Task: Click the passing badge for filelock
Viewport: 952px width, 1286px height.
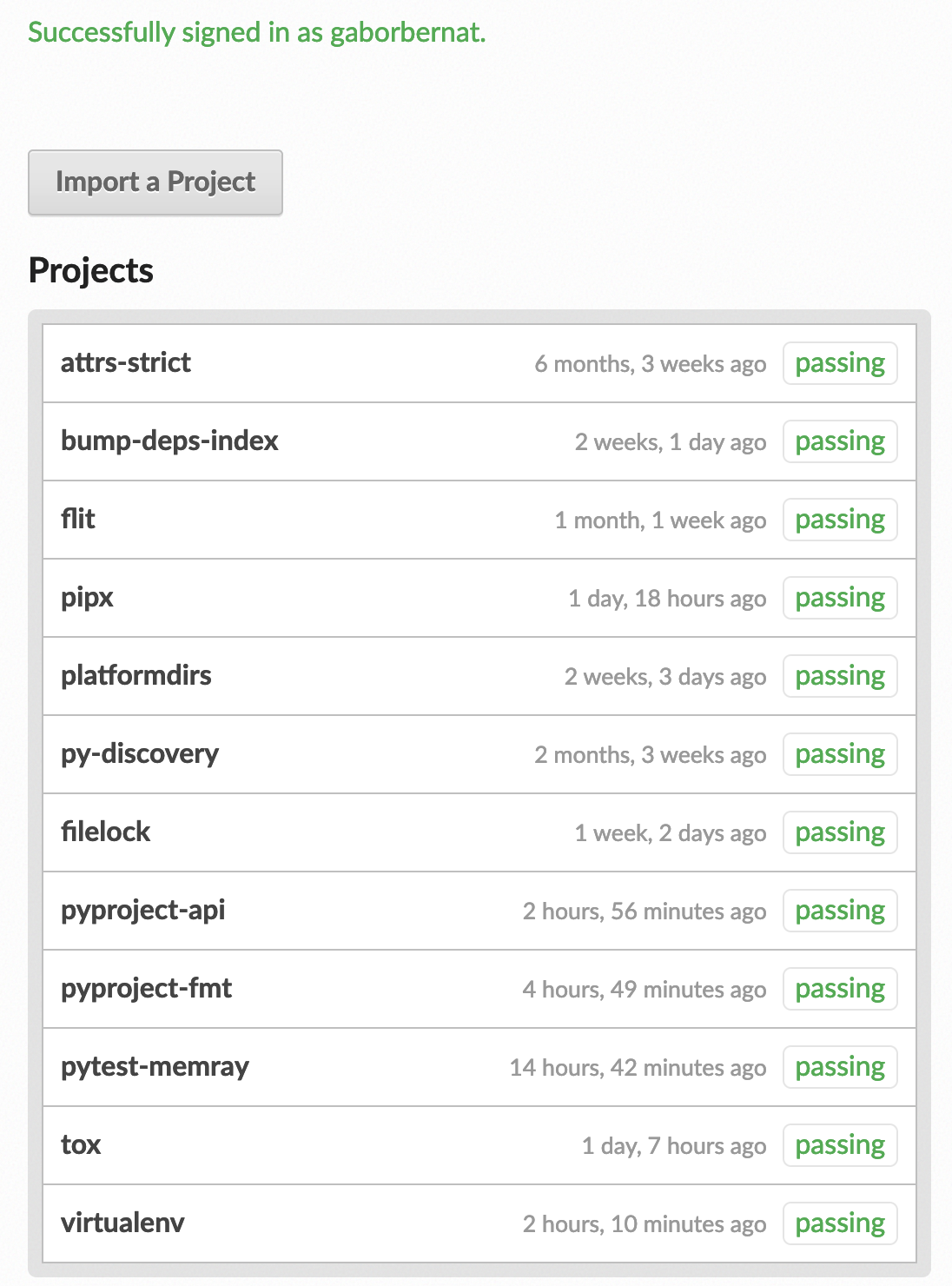Action: [840, 832]
